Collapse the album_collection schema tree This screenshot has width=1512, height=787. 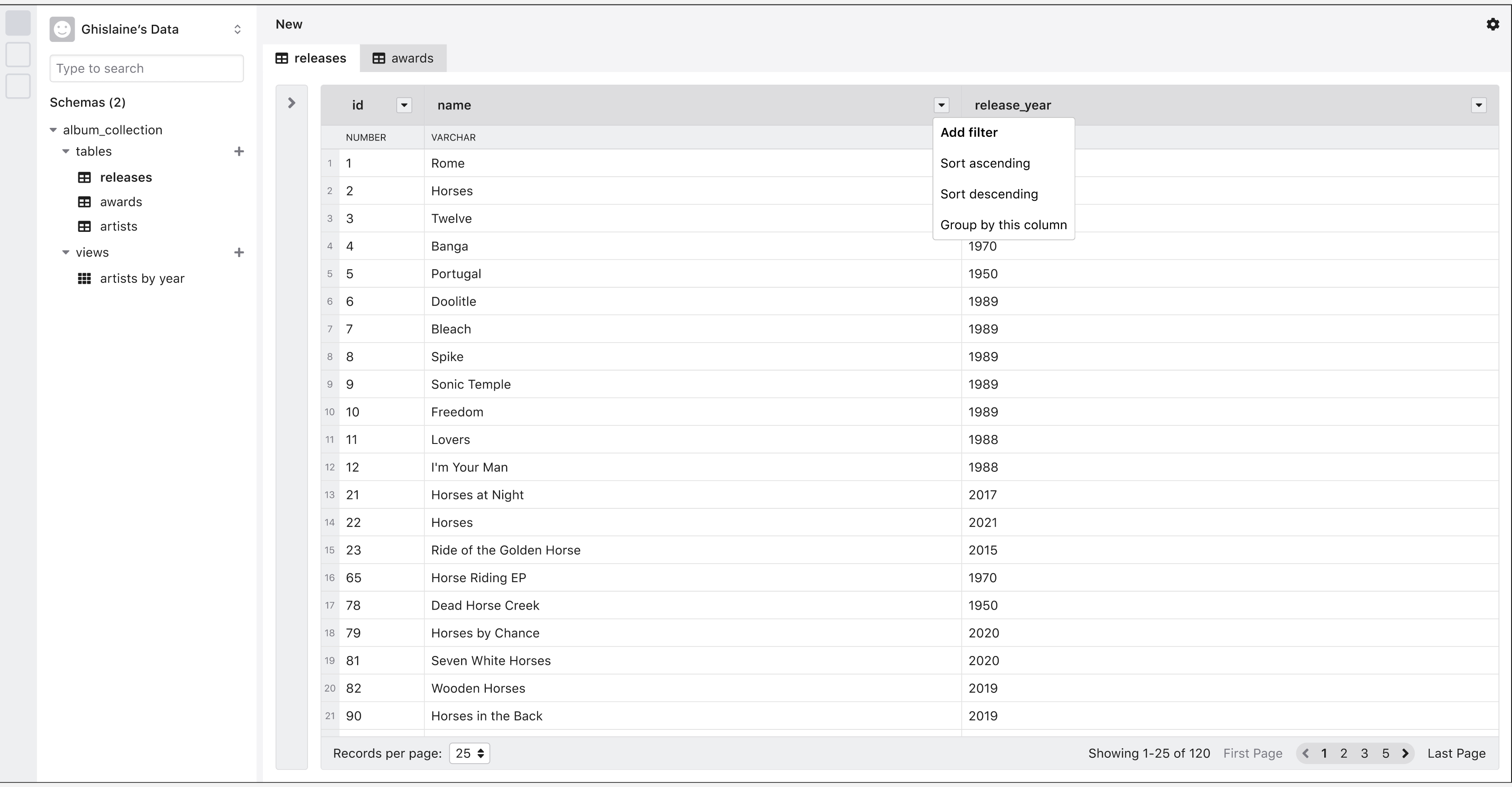[x=54, y=130]
